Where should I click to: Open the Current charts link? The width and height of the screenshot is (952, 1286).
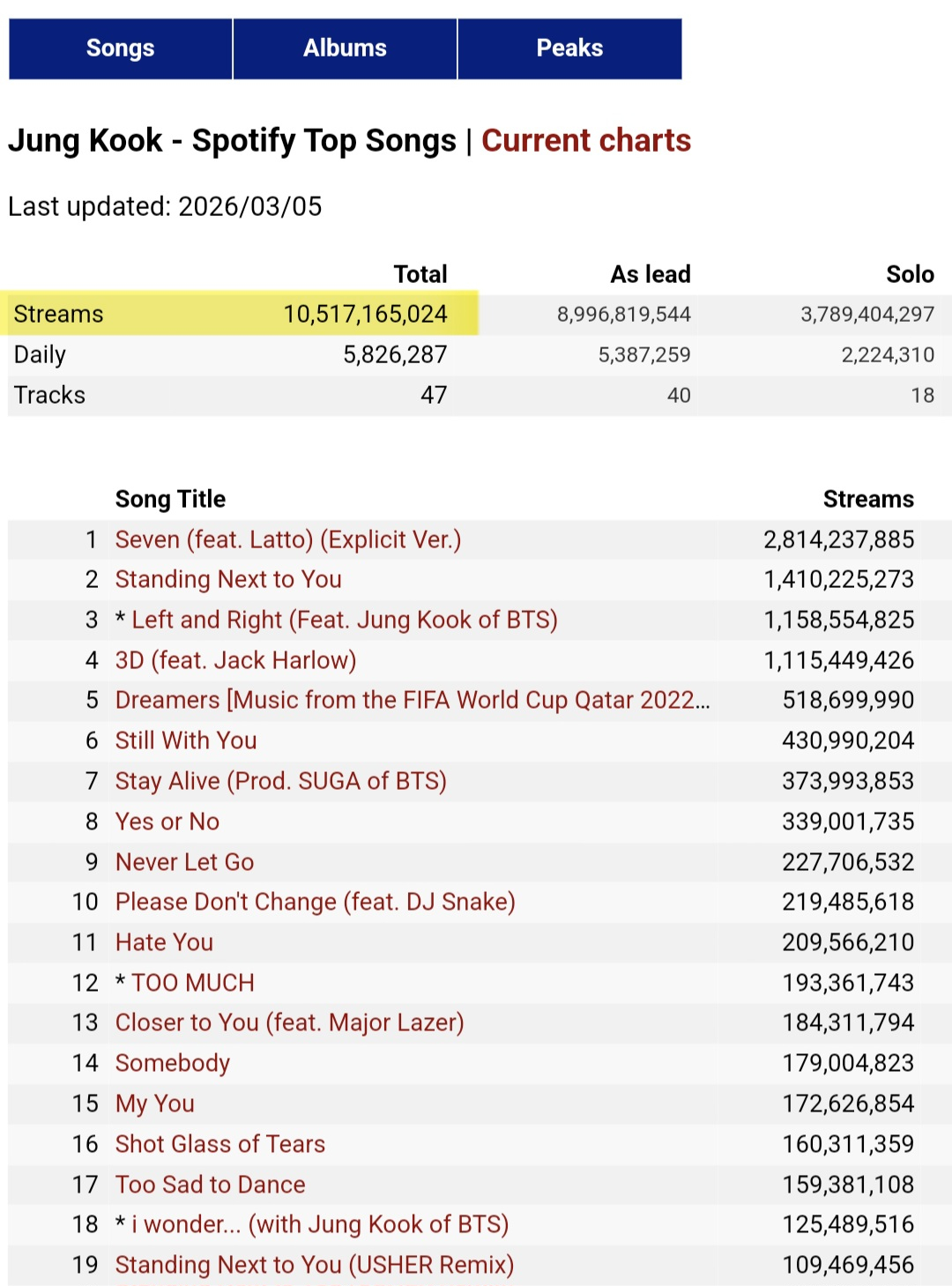[586, 141]
